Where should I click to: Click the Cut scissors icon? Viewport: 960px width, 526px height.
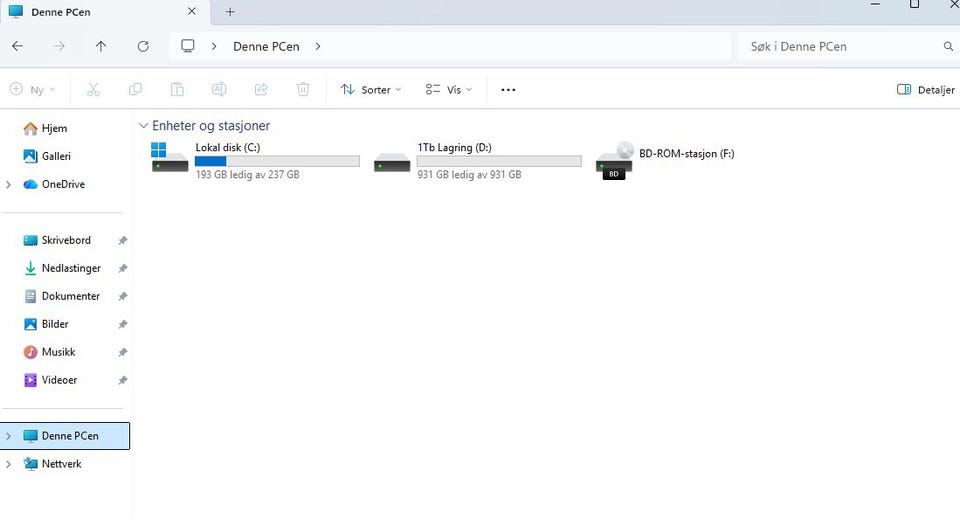click(93, 89)
